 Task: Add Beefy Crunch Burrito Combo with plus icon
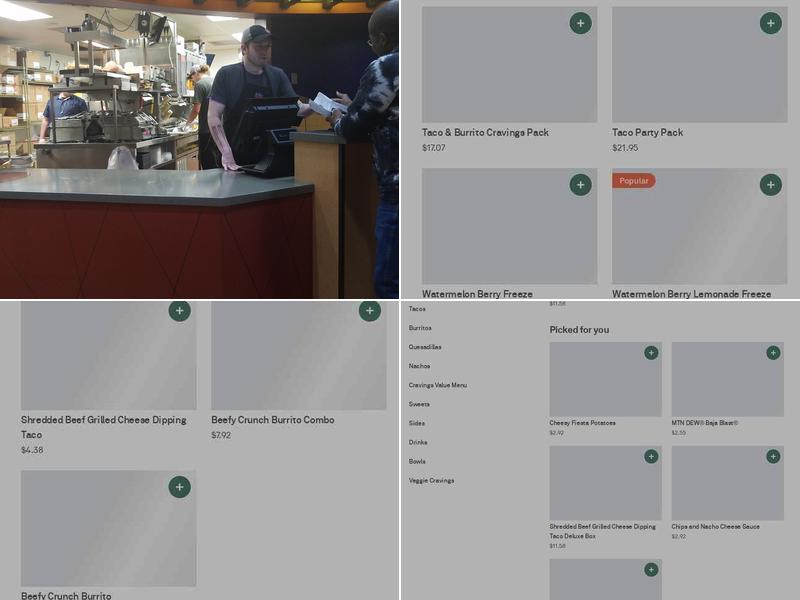coord(369,311)
